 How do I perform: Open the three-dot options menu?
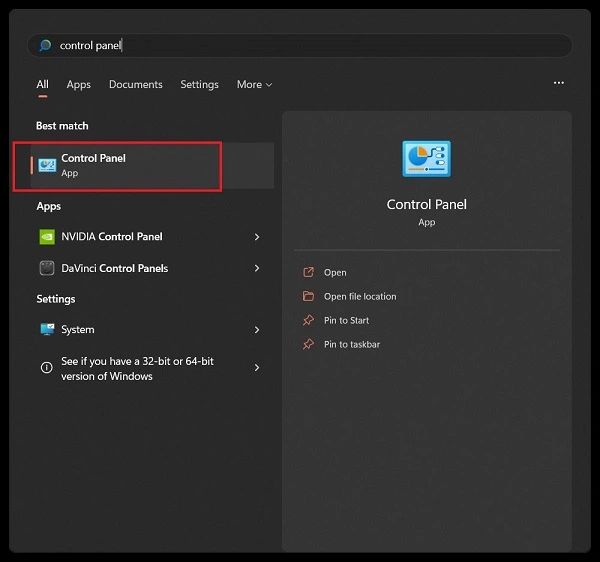tap(559, 83)
